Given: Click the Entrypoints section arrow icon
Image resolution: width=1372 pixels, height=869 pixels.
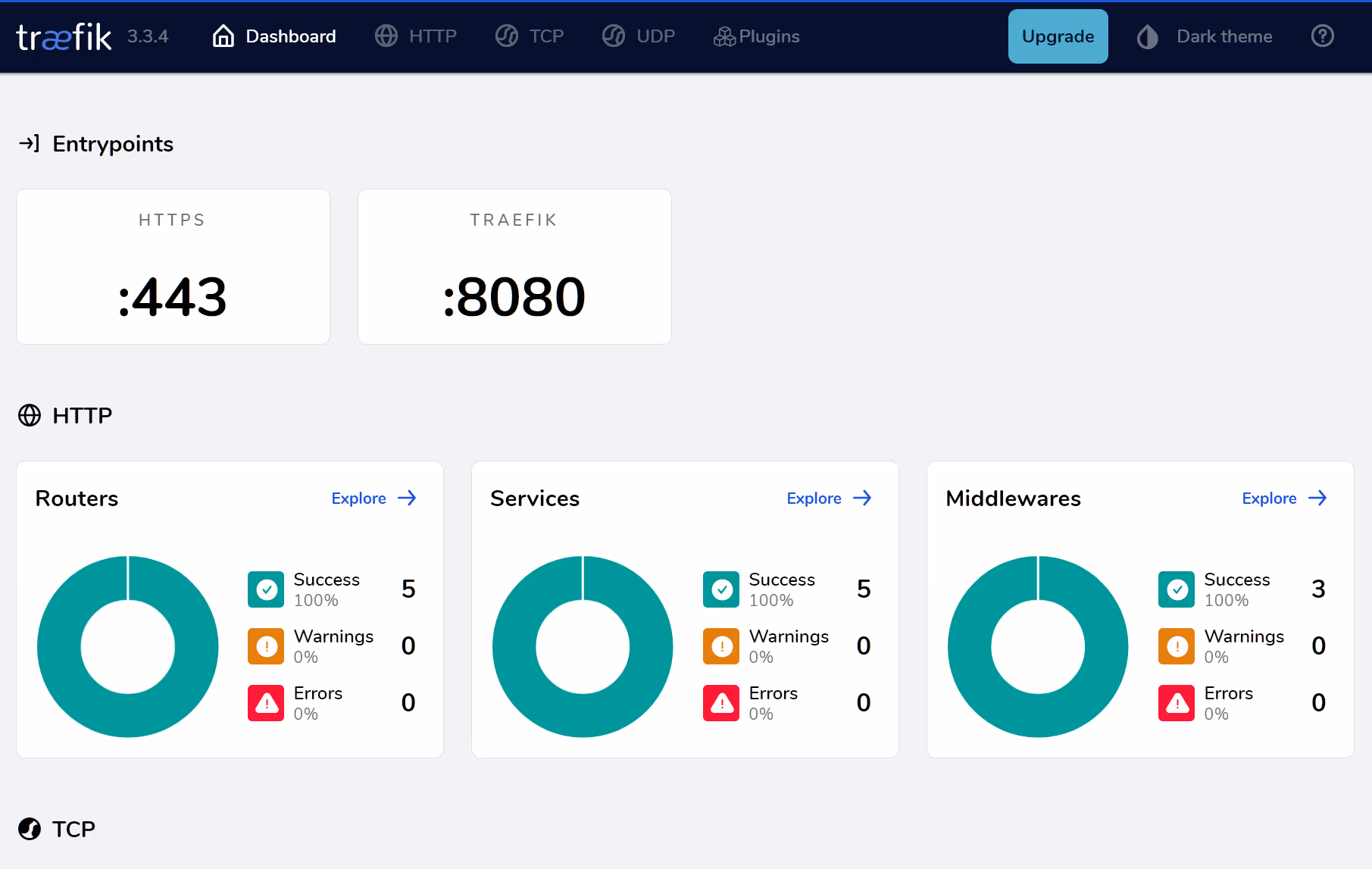Looking at the screenshot, I should click(29, 143).
